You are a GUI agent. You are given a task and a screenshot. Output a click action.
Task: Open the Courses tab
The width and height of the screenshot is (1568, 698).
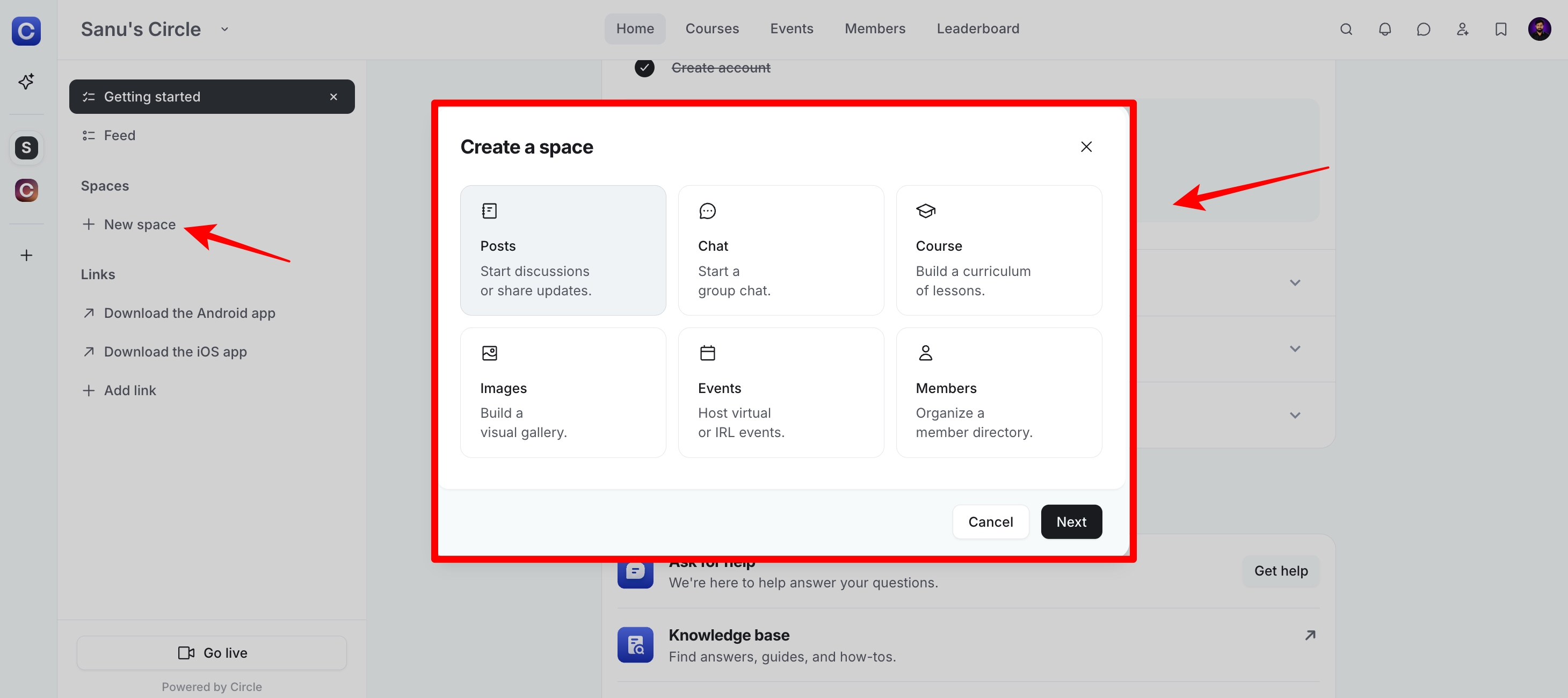tap(712, 28)
